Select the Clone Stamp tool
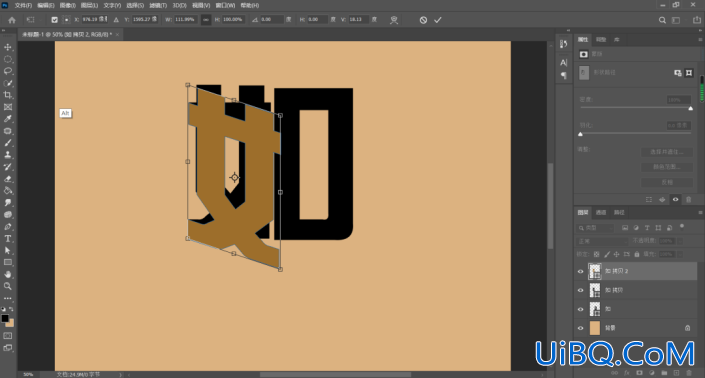Image resolution: width=705 pixels, height=378 pixels. coord(8,155)
